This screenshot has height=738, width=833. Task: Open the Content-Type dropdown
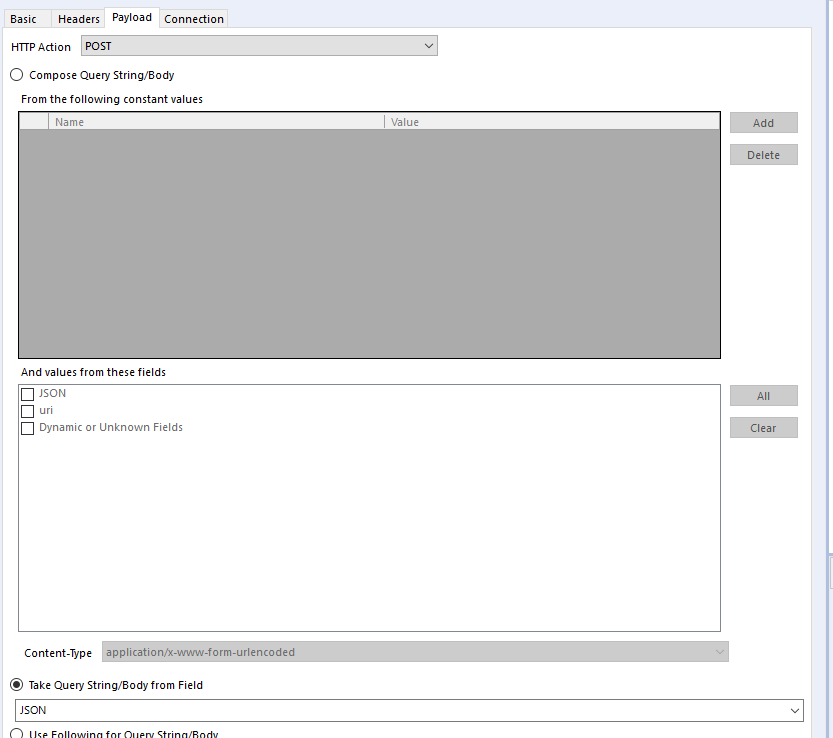(718, 651)
